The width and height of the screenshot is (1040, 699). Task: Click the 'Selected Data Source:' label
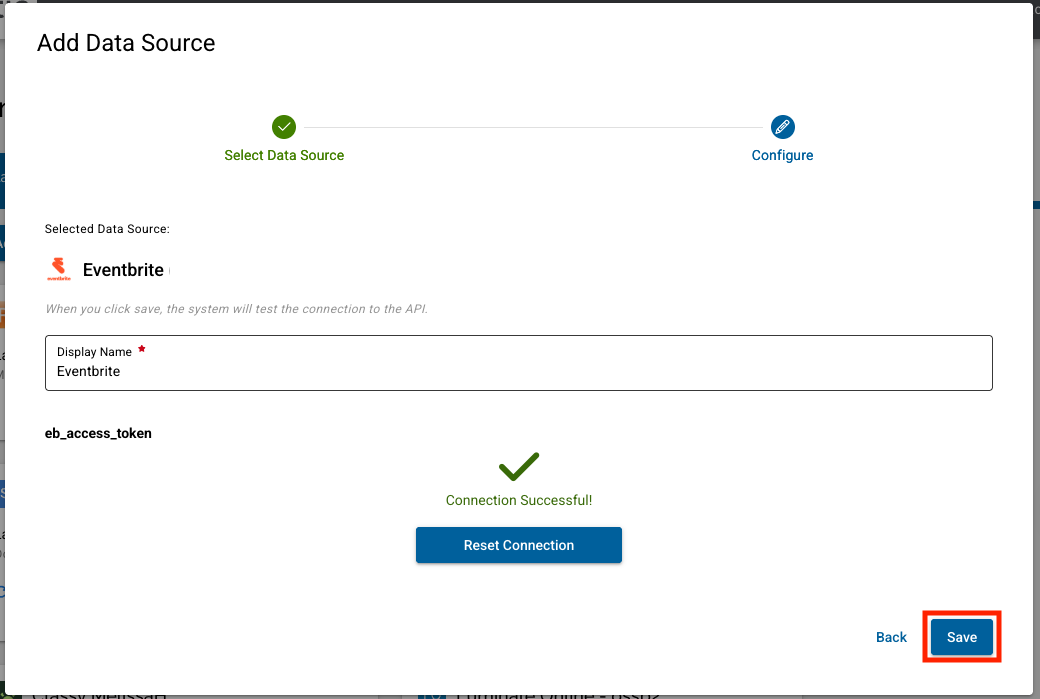pos(107,229)
